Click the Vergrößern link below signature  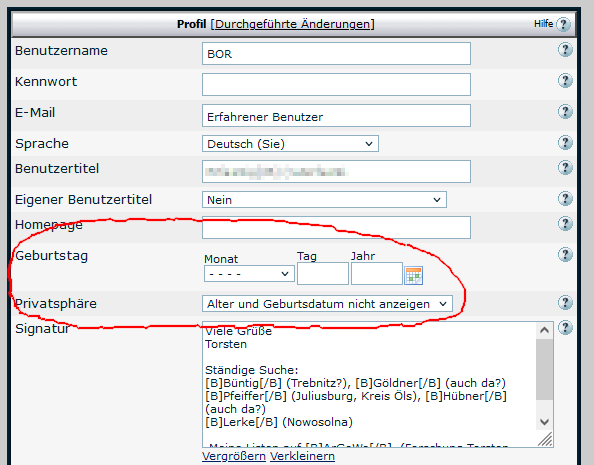(234, 456)
